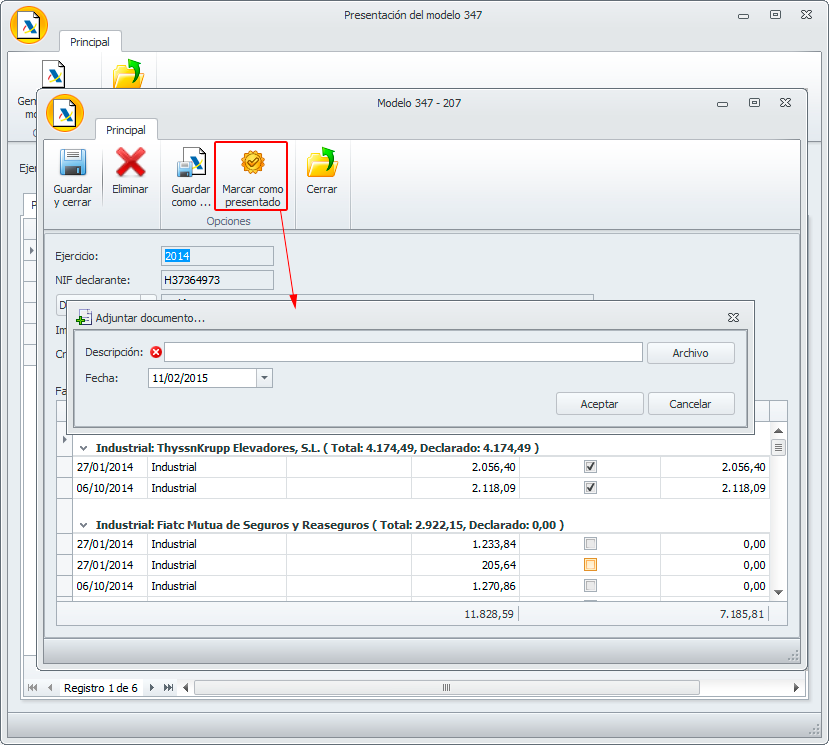Toggle the highlighted 205,64 invoice checkbox
829x745 pixels.
pos(590,565)
